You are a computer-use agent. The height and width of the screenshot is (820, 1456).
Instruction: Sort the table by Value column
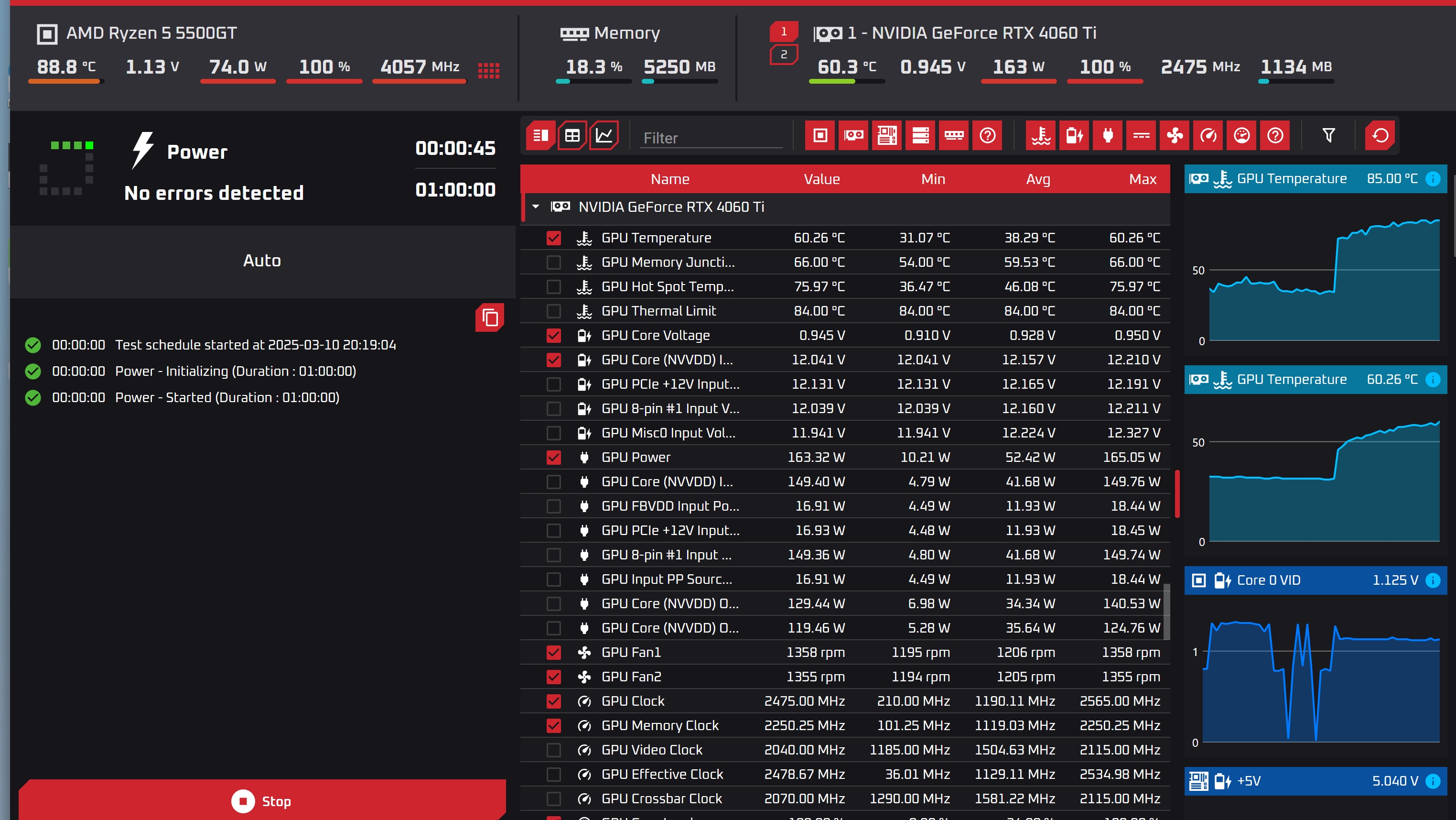pyautogui.click(x=822, y=179)
